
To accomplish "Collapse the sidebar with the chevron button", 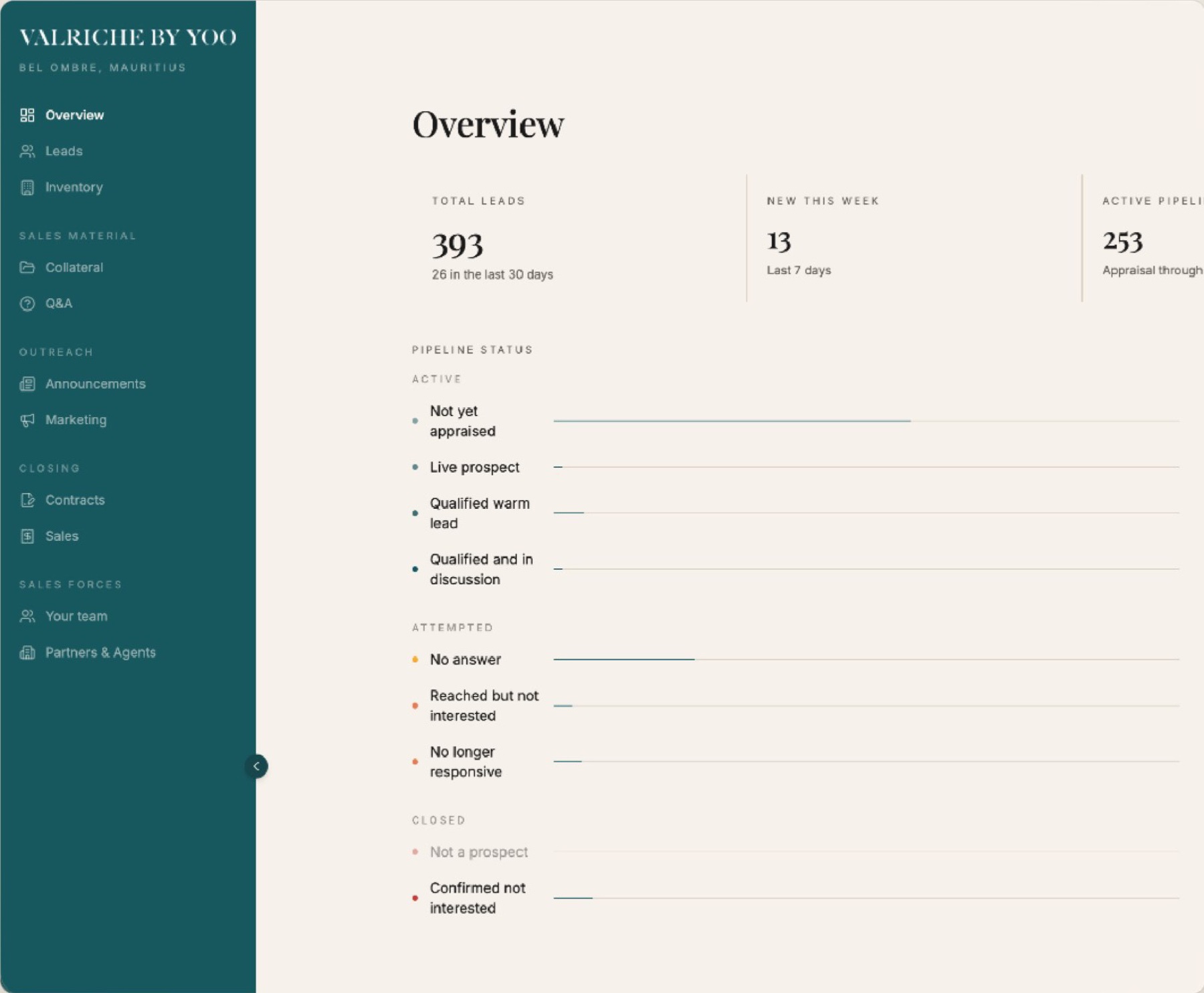I will point(256,766).
